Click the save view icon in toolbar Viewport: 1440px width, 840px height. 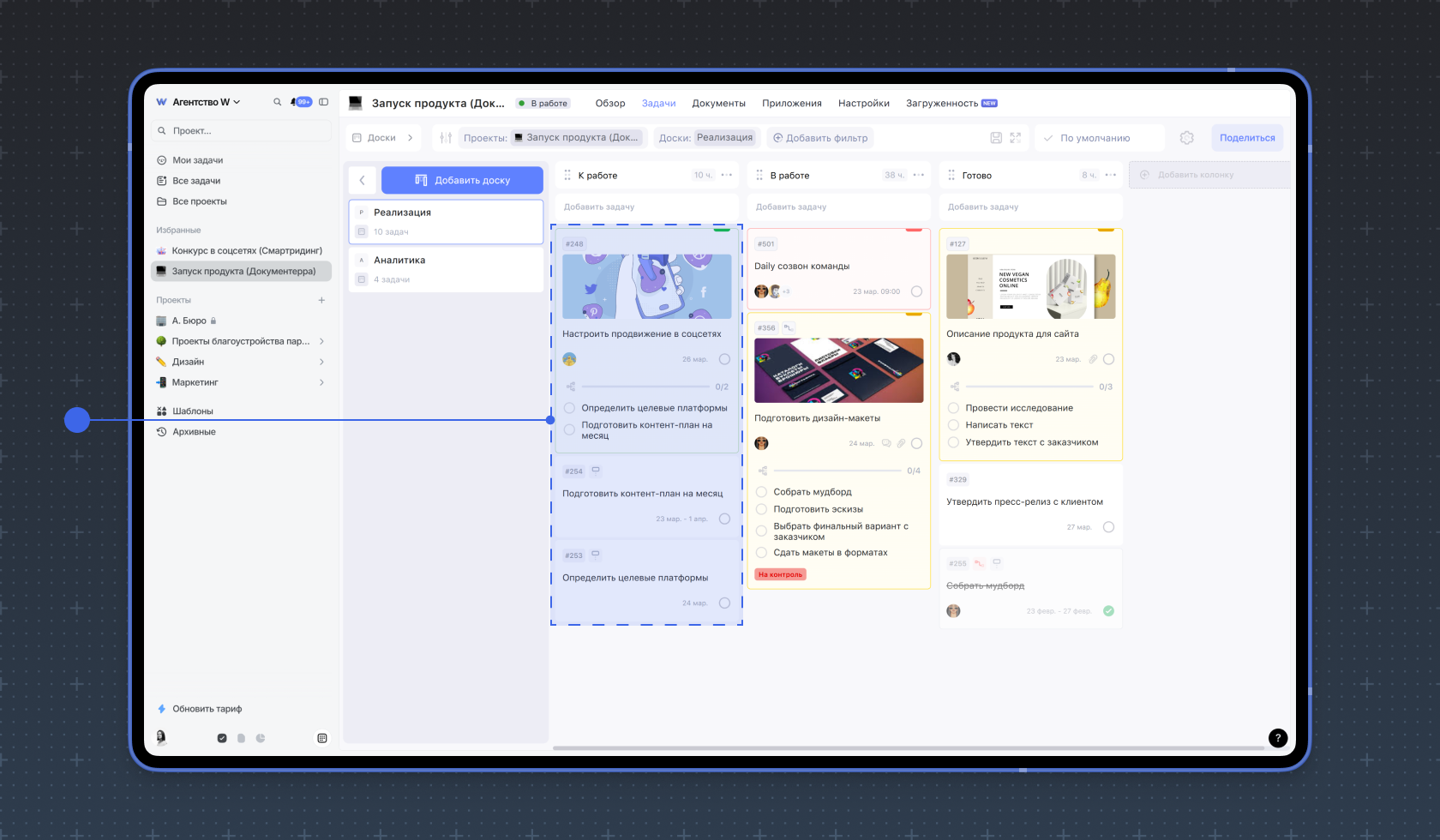(x=996, y=138)
